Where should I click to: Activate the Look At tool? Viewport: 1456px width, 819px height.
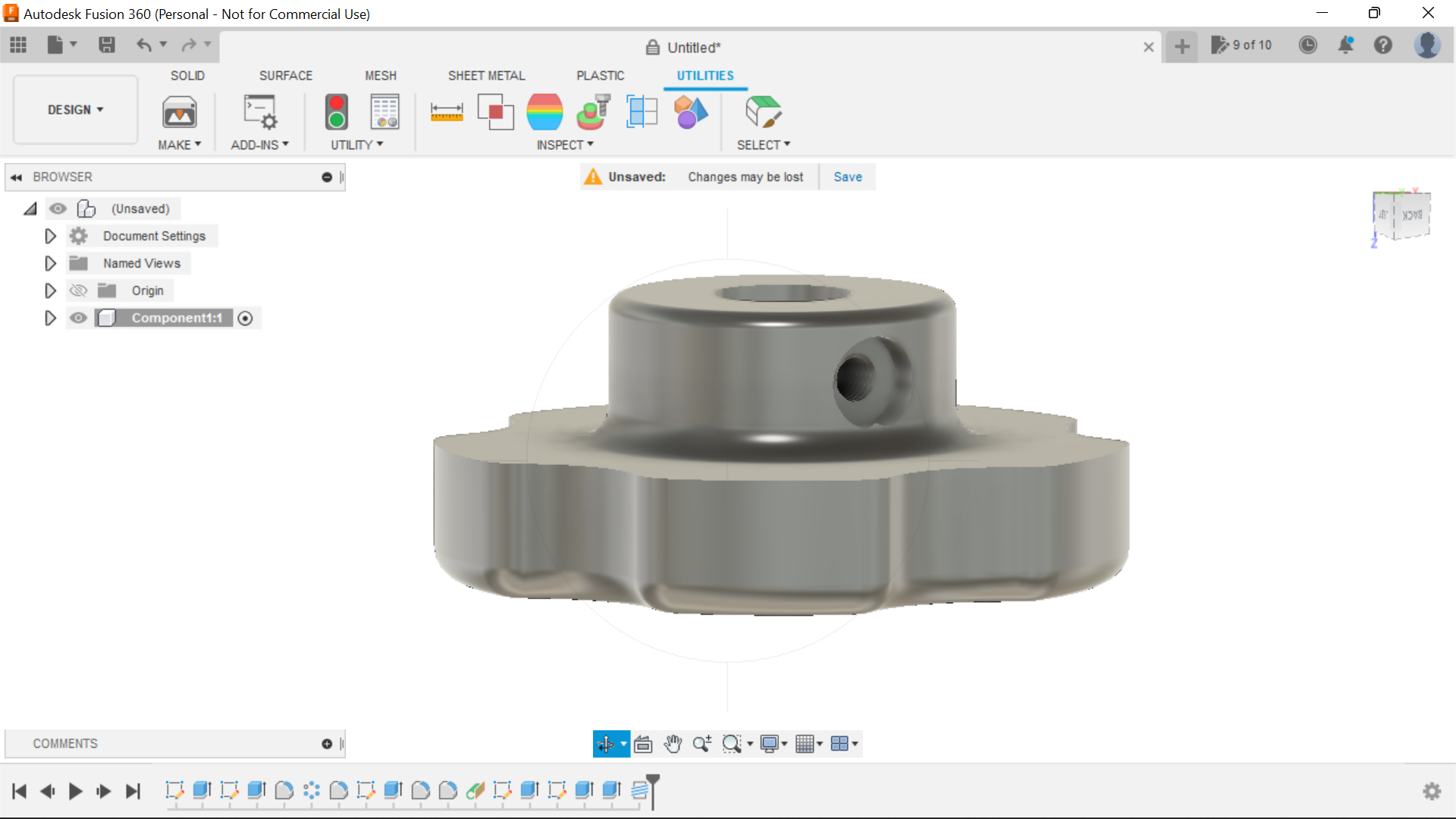pos(643,744)
